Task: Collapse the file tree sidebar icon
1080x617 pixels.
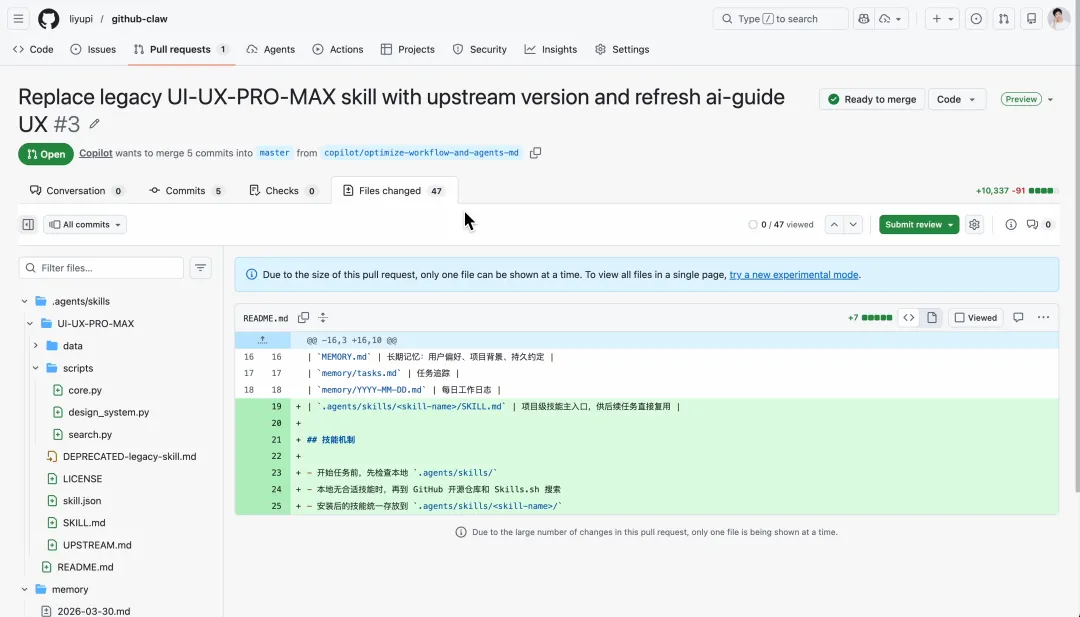Action: coord(28,225)
